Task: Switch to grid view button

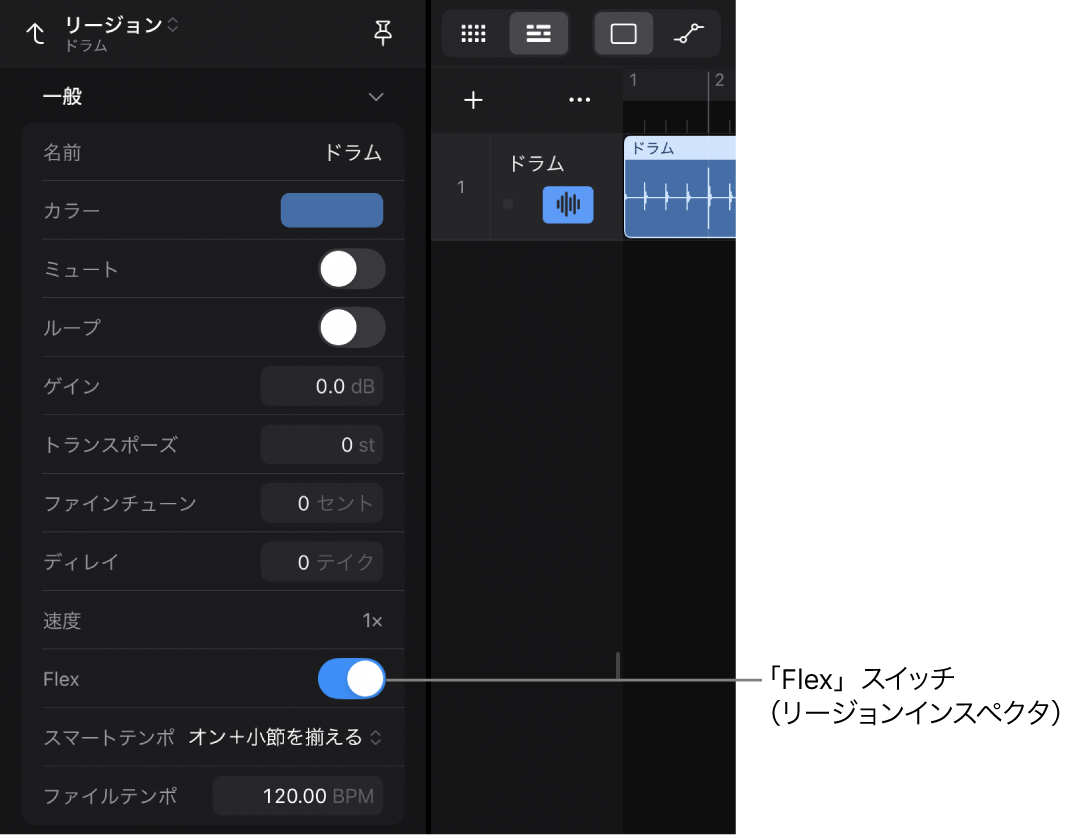Action: [473, 33]
